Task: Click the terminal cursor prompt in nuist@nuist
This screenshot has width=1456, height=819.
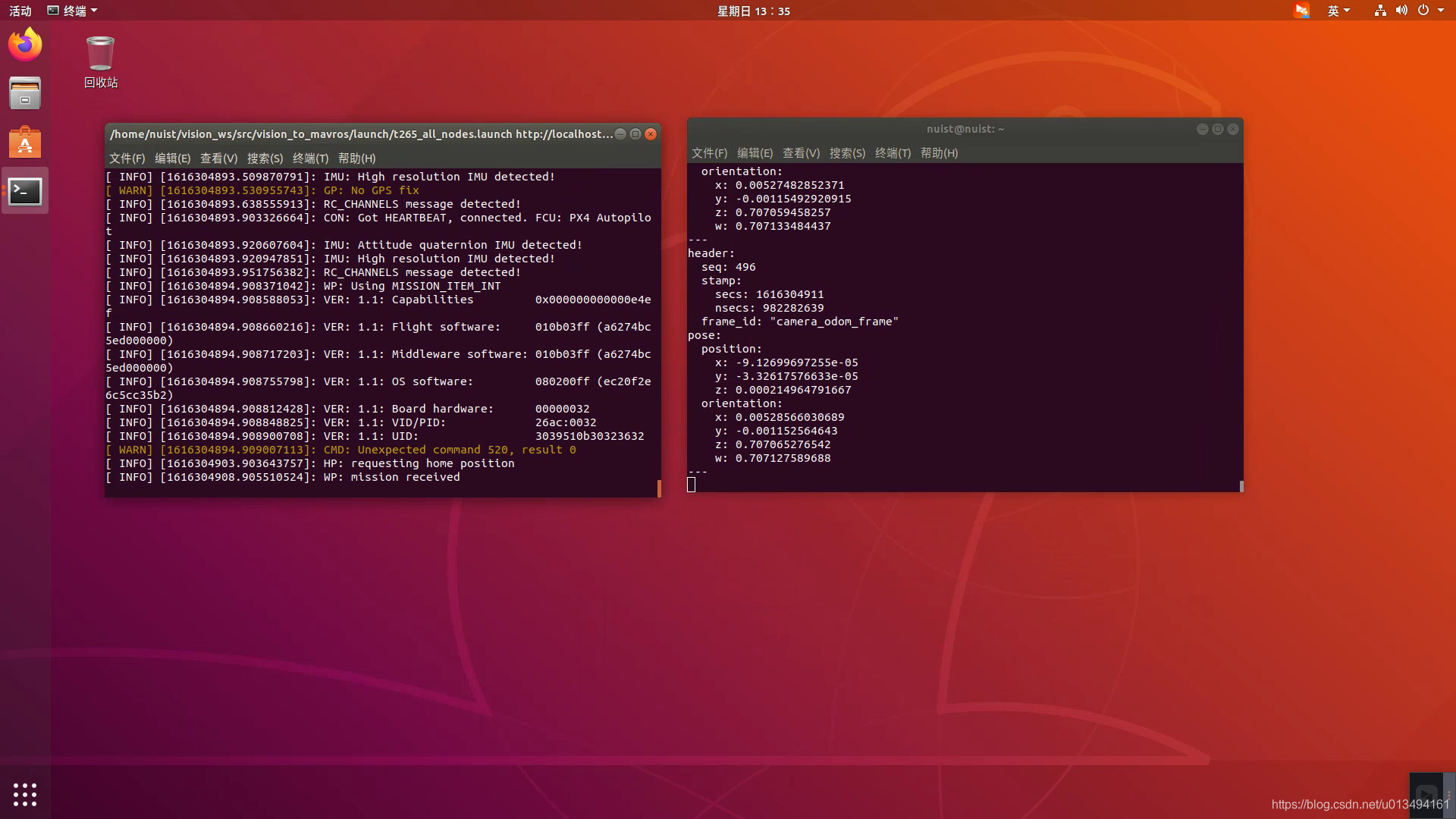Action: 691,485
